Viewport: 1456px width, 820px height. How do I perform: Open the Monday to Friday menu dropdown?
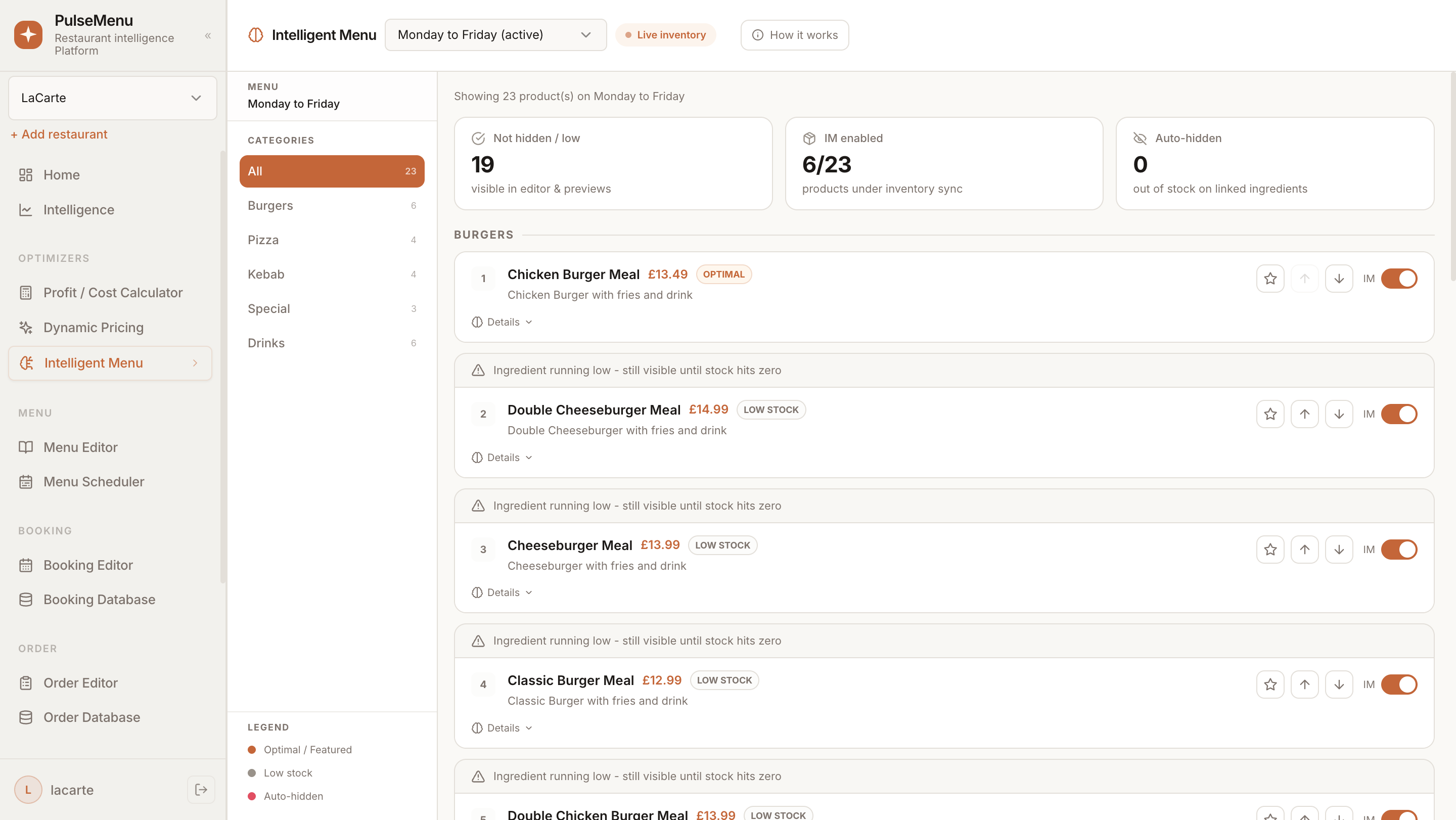[495, 35]
